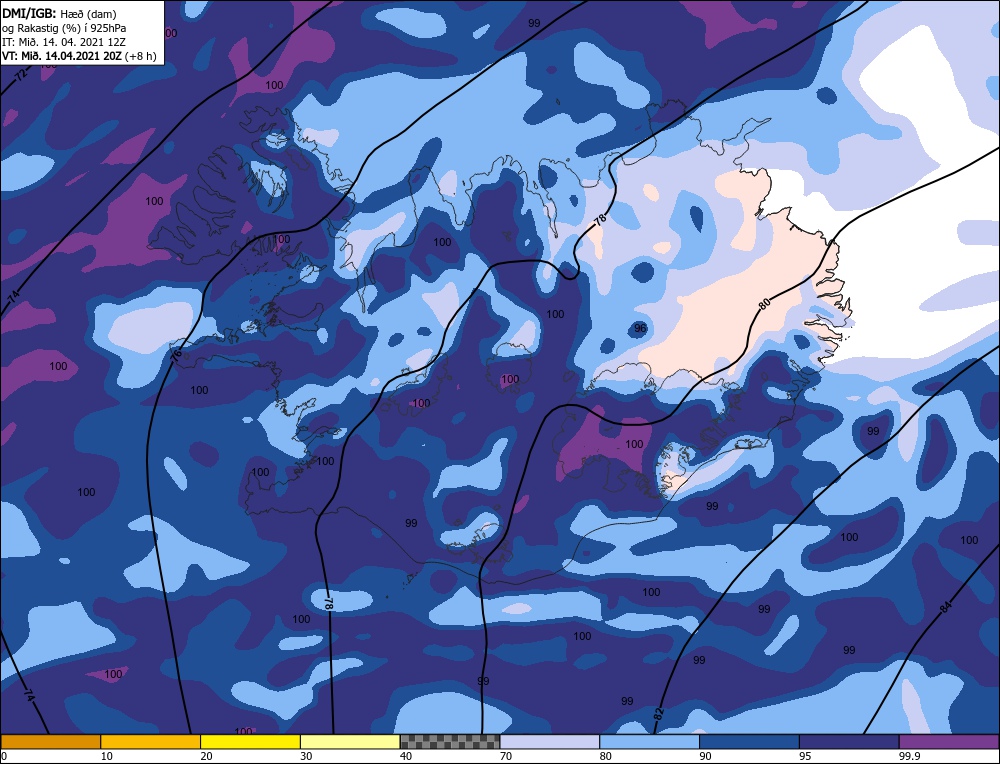This screenshot has height=764, width=1000.
Task: Click the gray checkered 40–70 legend swatch
Action: click(450, 741)
